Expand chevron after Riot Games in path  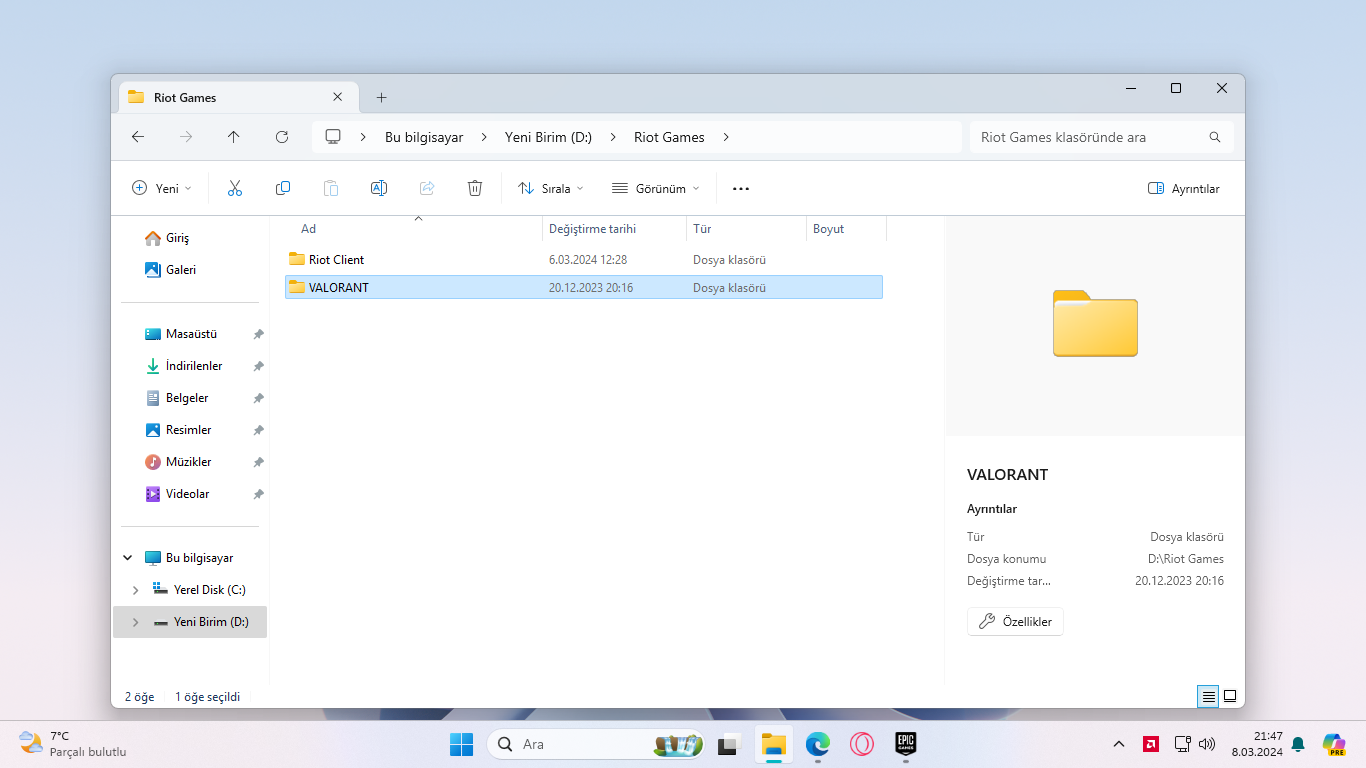[x=726, y=137]
